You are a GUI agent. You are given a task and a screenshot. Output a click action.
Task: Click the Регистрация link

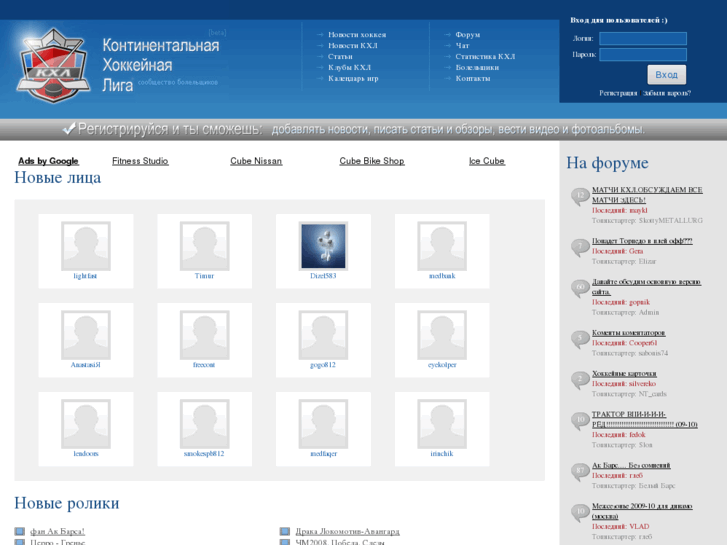point(618,93)
